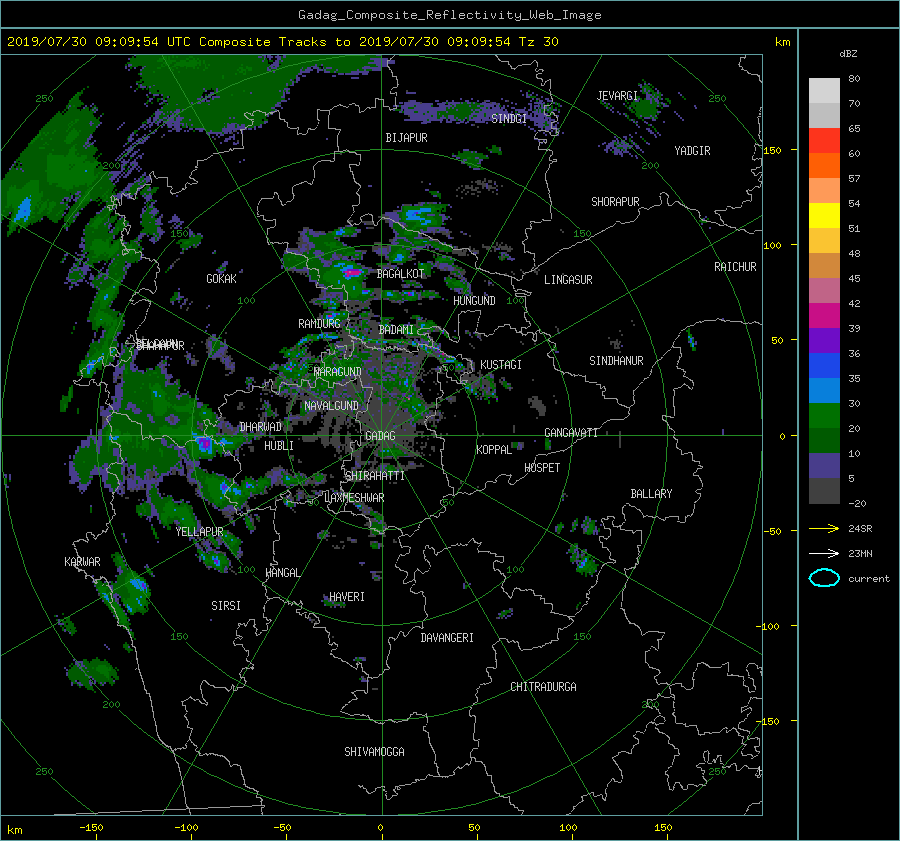Click the Gadag_Composite_Reflectivity_Web_Image title
900x841 pixels.
[450, 15]
